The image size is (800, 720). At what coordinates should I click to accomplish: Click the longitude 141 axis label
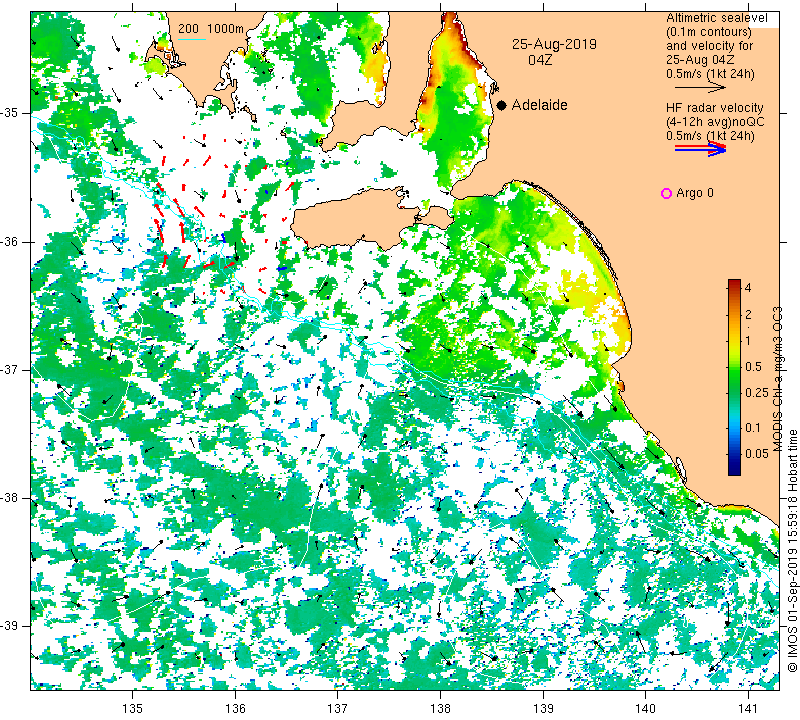(x=748, y=709)
